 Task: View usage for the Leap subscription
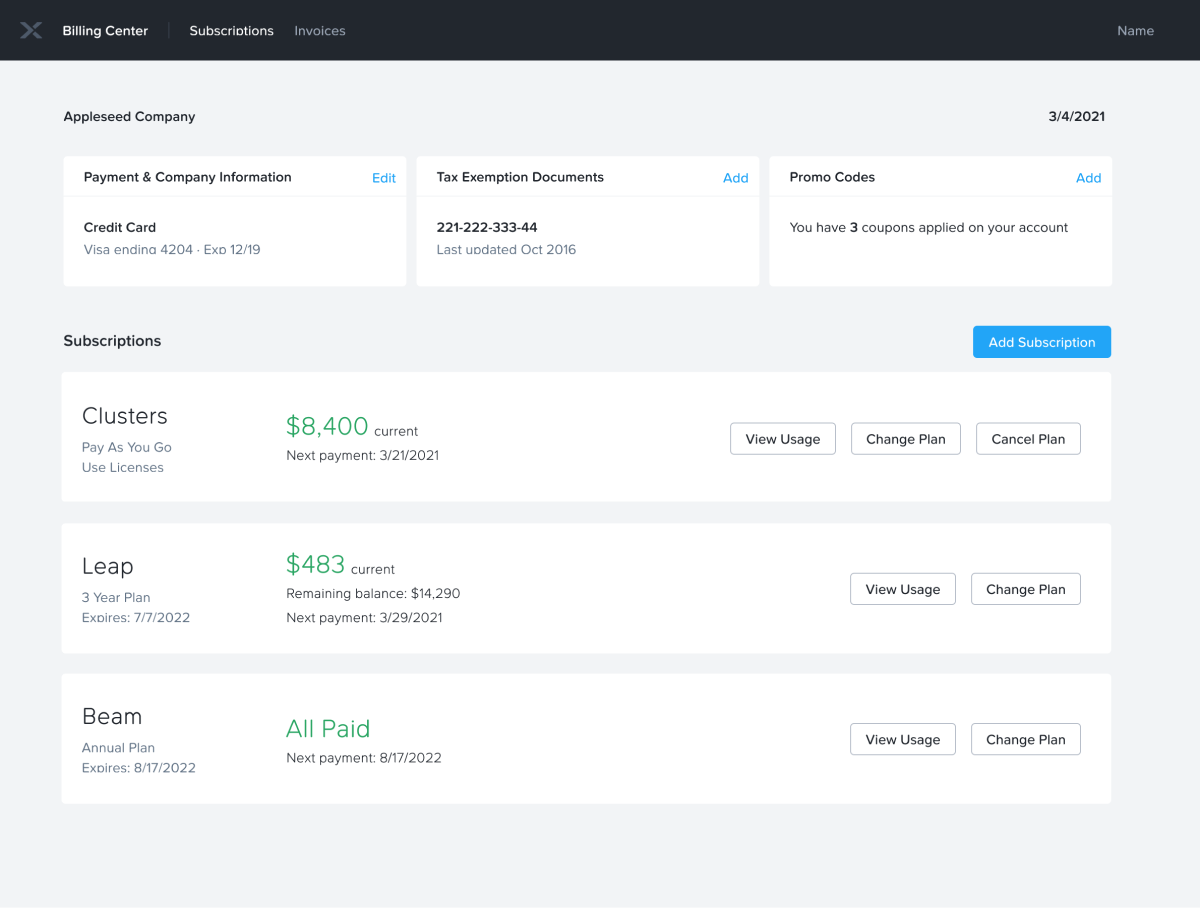[x=902, y=588]
